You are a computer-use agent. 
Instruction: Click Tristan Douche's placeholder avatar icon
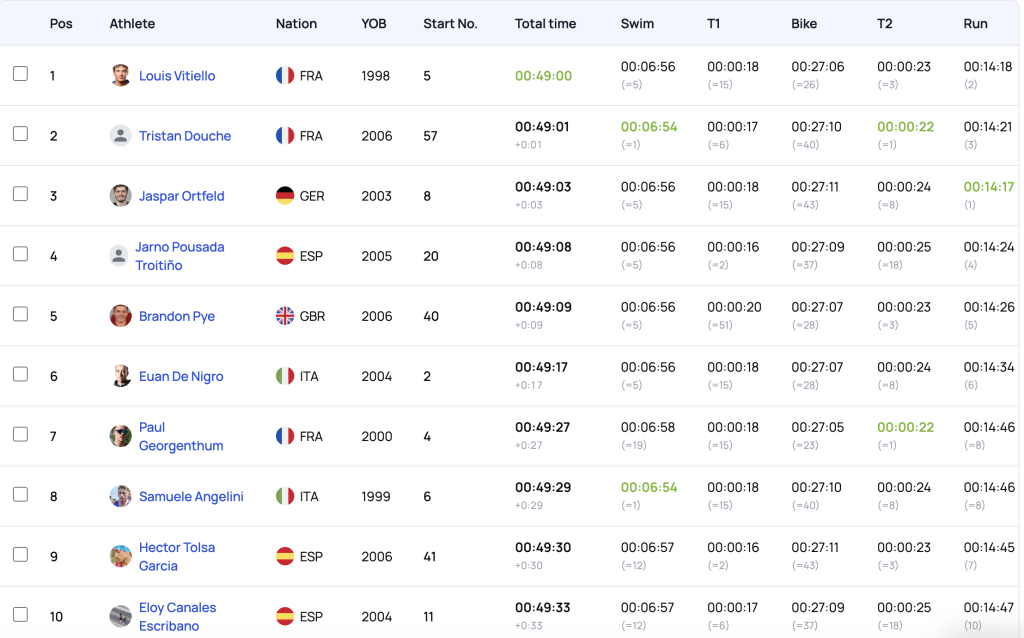tap(121, 136)
